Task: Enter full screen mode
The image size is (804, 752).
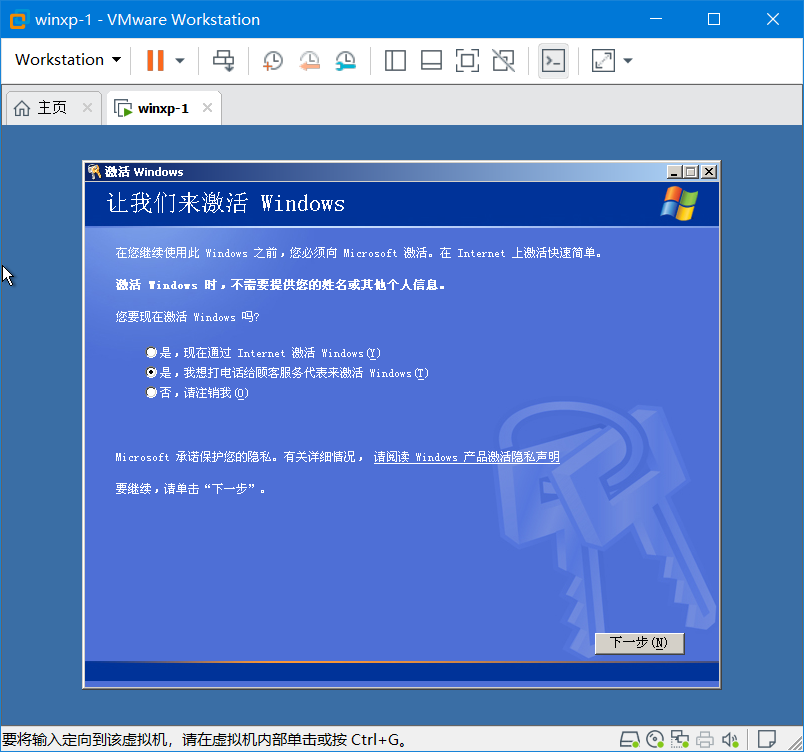Action: point(467,60)
